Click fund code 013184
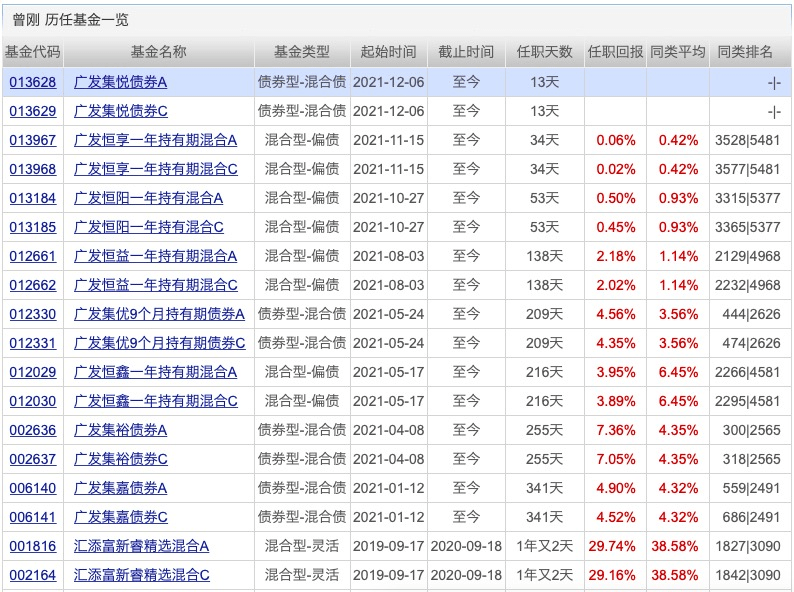Viewport: 794px width, 592px height. click(x=33, y=198)
